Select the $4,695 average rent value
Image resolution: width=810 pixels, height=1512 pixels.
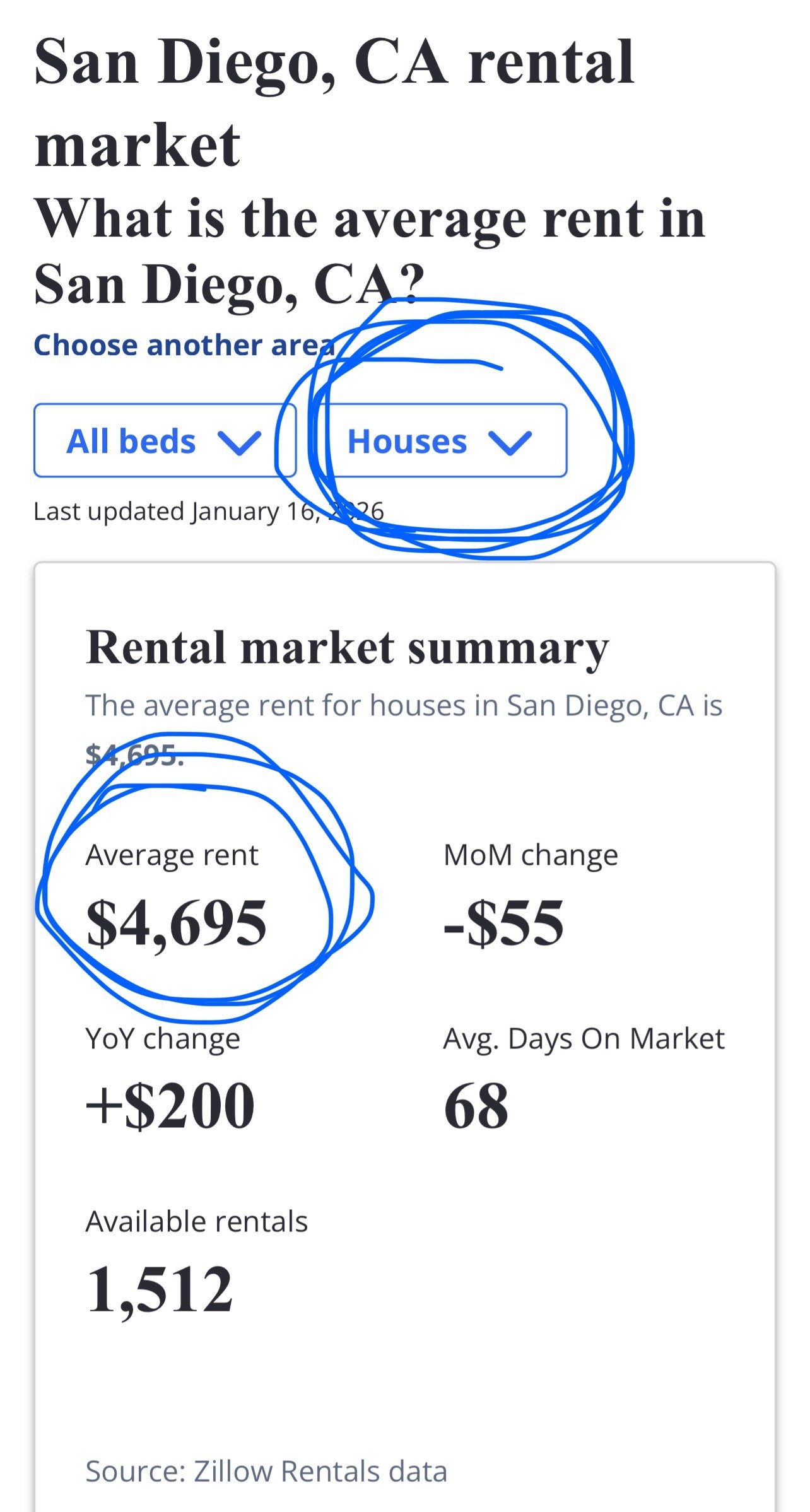coord(177,922)
